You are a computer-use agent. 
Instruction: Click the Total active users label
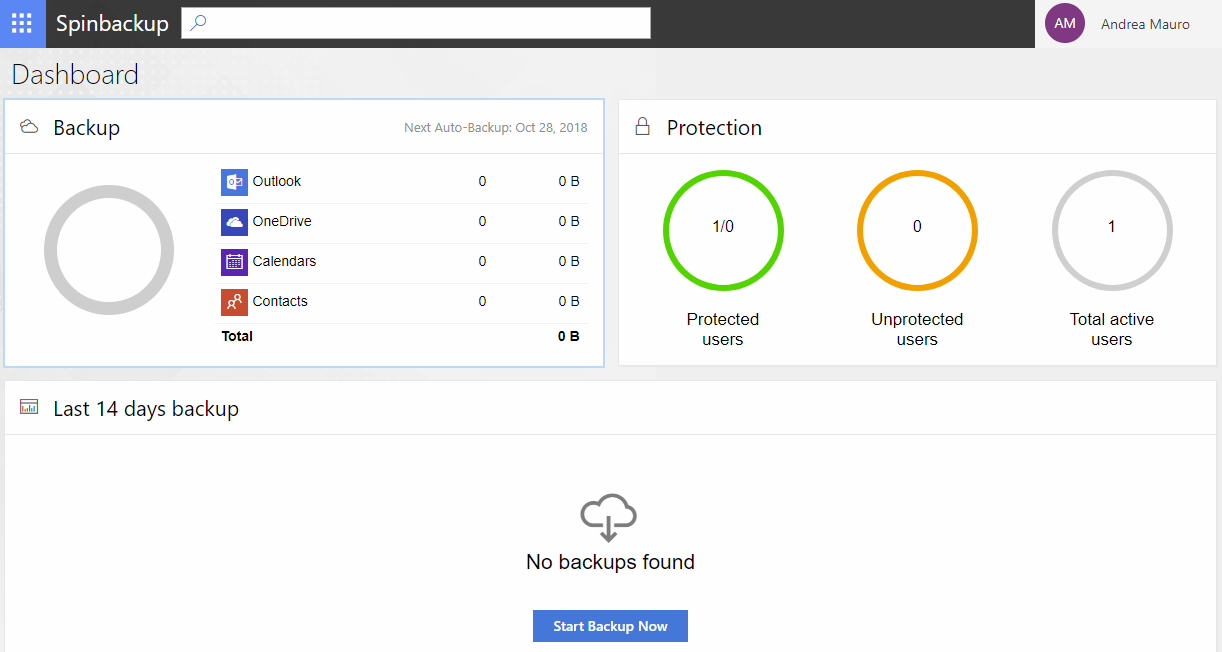[x=1112, y=329]
